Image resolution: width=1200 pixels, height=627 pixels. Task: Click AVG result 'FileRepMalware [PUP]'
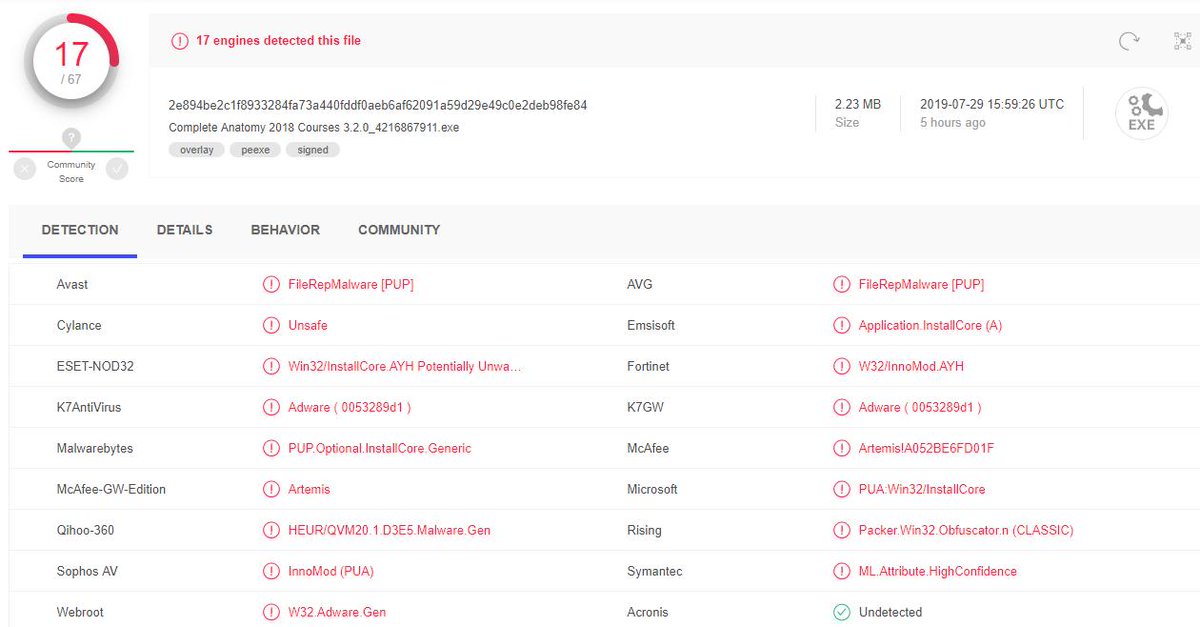tap(922, 285)
